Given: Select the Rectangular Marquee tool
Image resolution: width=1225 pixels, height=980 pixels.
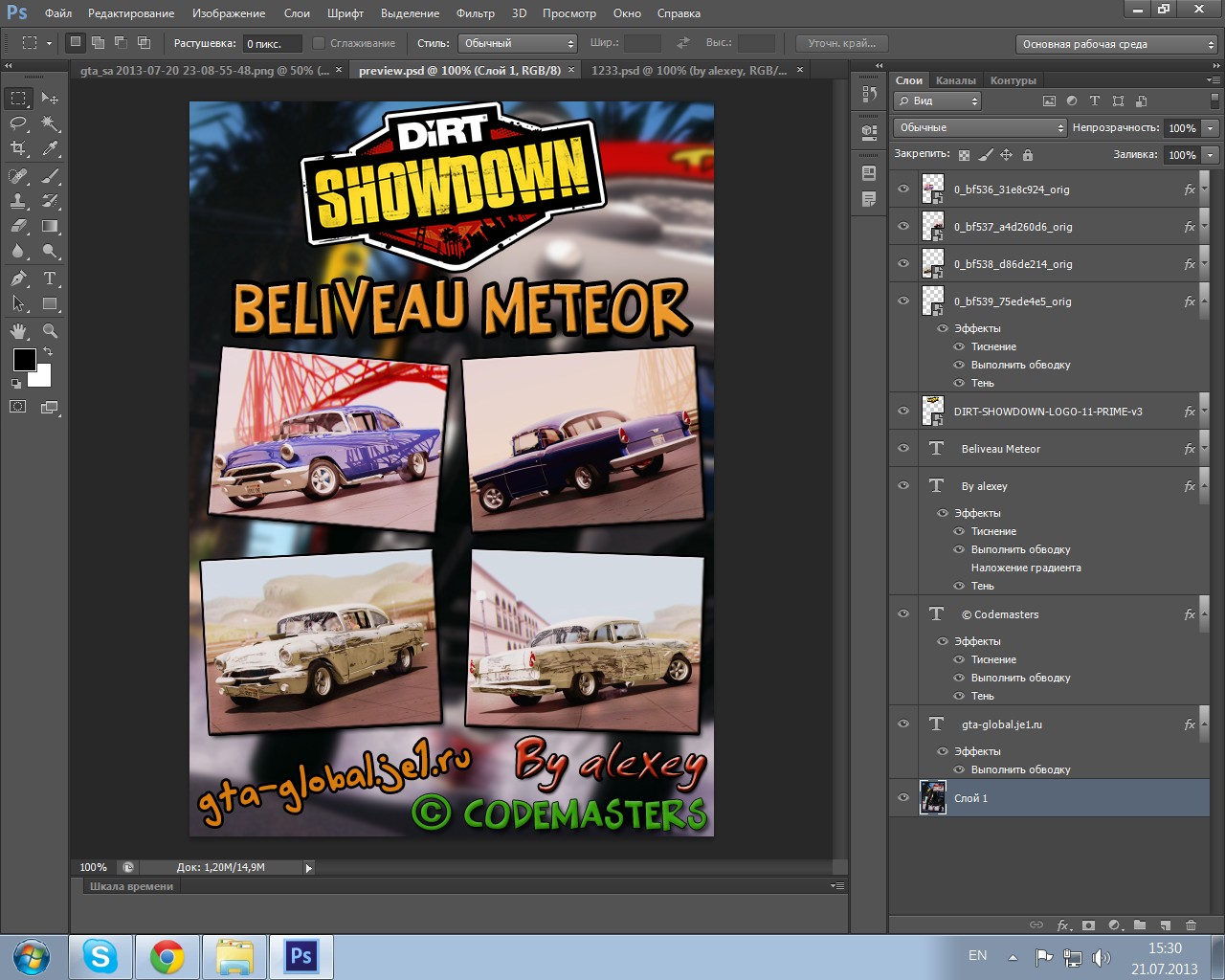Looking at the screenshot, I should (x=18, y=99).
